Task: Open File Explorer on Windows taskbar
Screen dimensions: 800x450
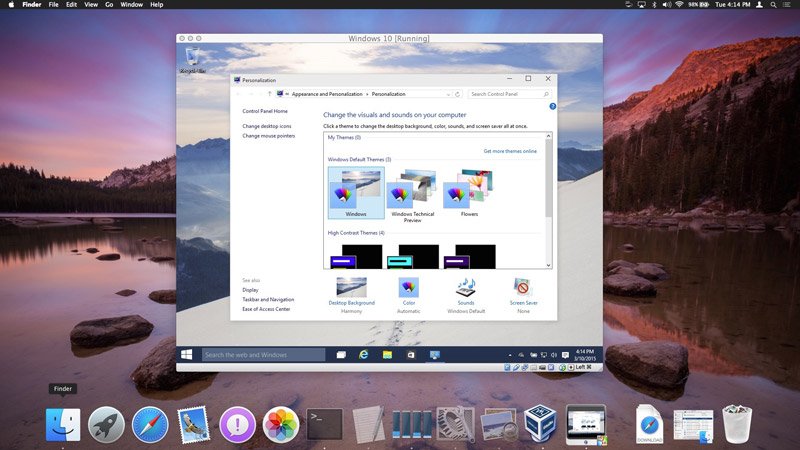Action: pyautogui.click(x=387, y=355)
